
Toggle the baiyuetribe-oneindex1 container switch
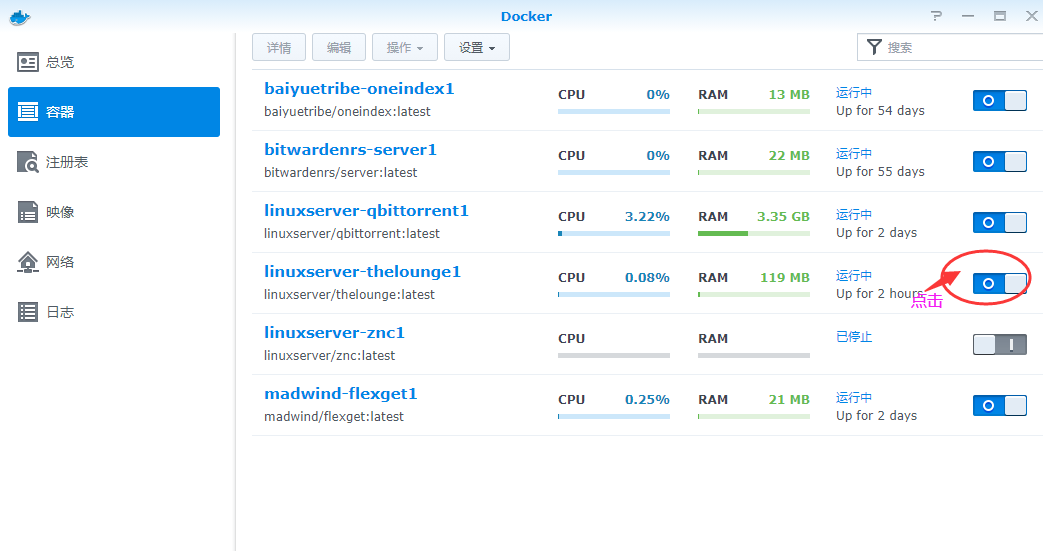point(1000,100)
